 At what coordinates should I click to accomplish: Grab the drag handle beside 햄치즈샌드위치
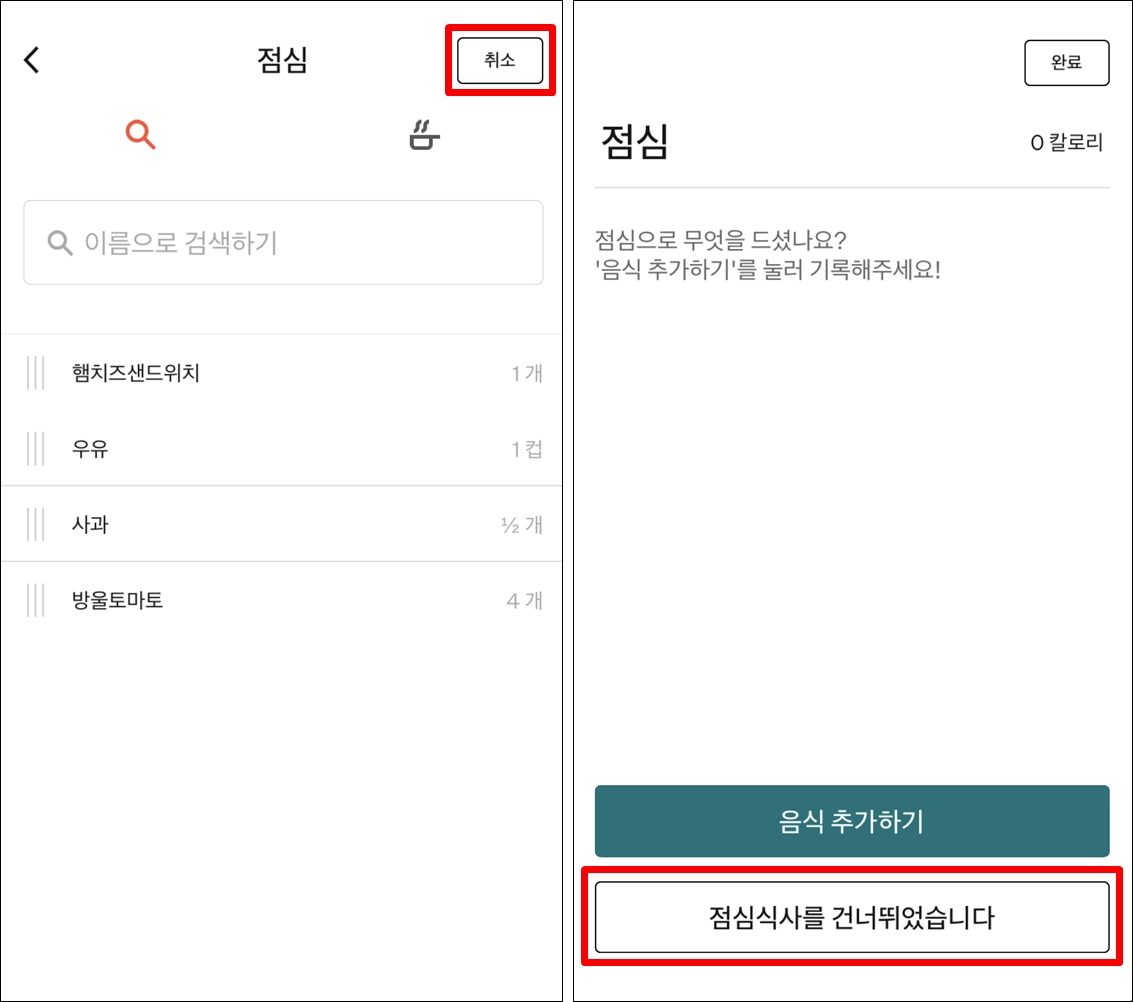coord(36,373)
